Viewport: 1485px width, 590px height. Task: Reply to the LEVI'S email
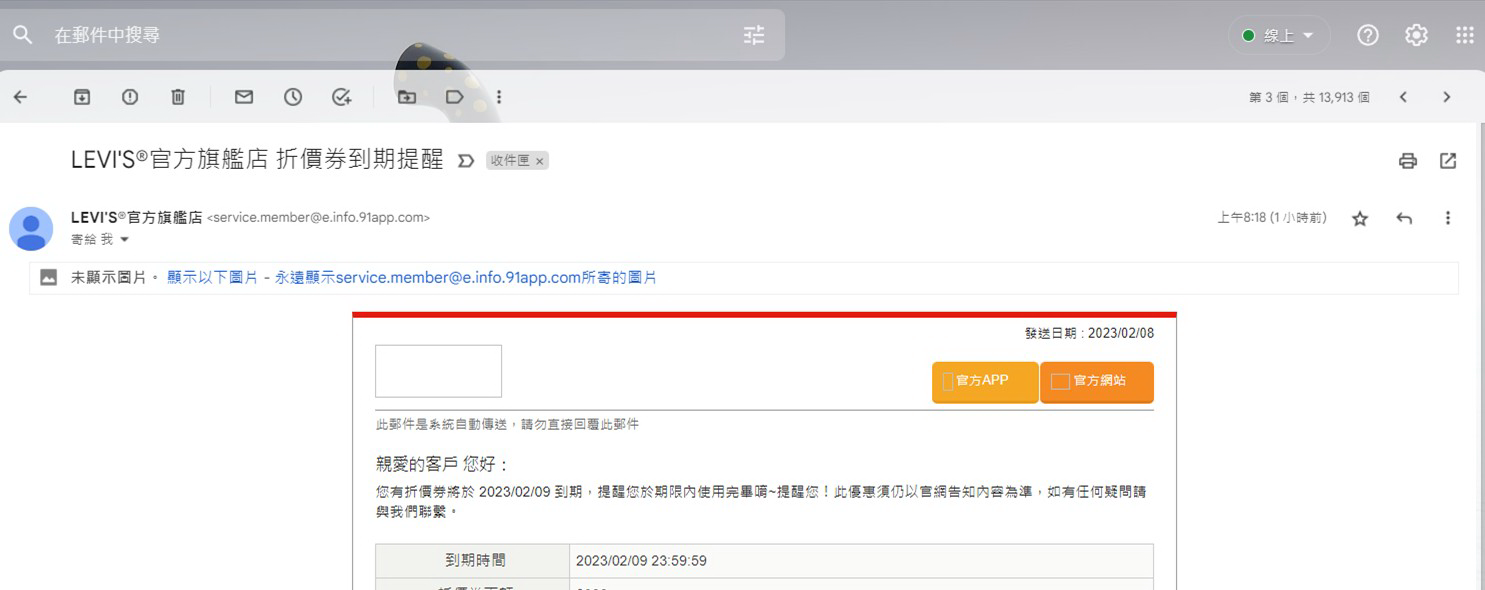pyautogui.click(x=1404, y=218)
